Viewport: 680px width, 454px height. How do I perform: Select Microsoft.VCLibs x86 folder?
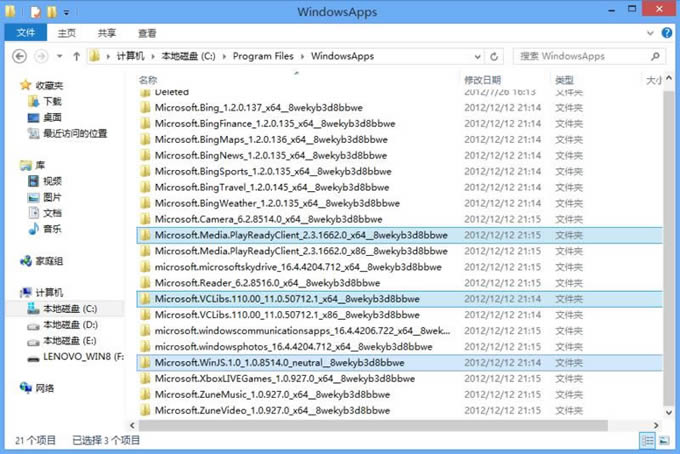pos(287,315)
